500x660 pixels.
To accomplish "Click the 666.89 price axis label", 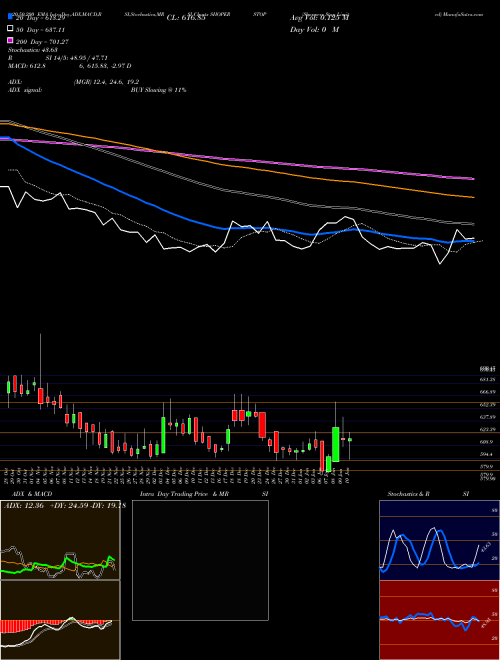I will point(487,392).
